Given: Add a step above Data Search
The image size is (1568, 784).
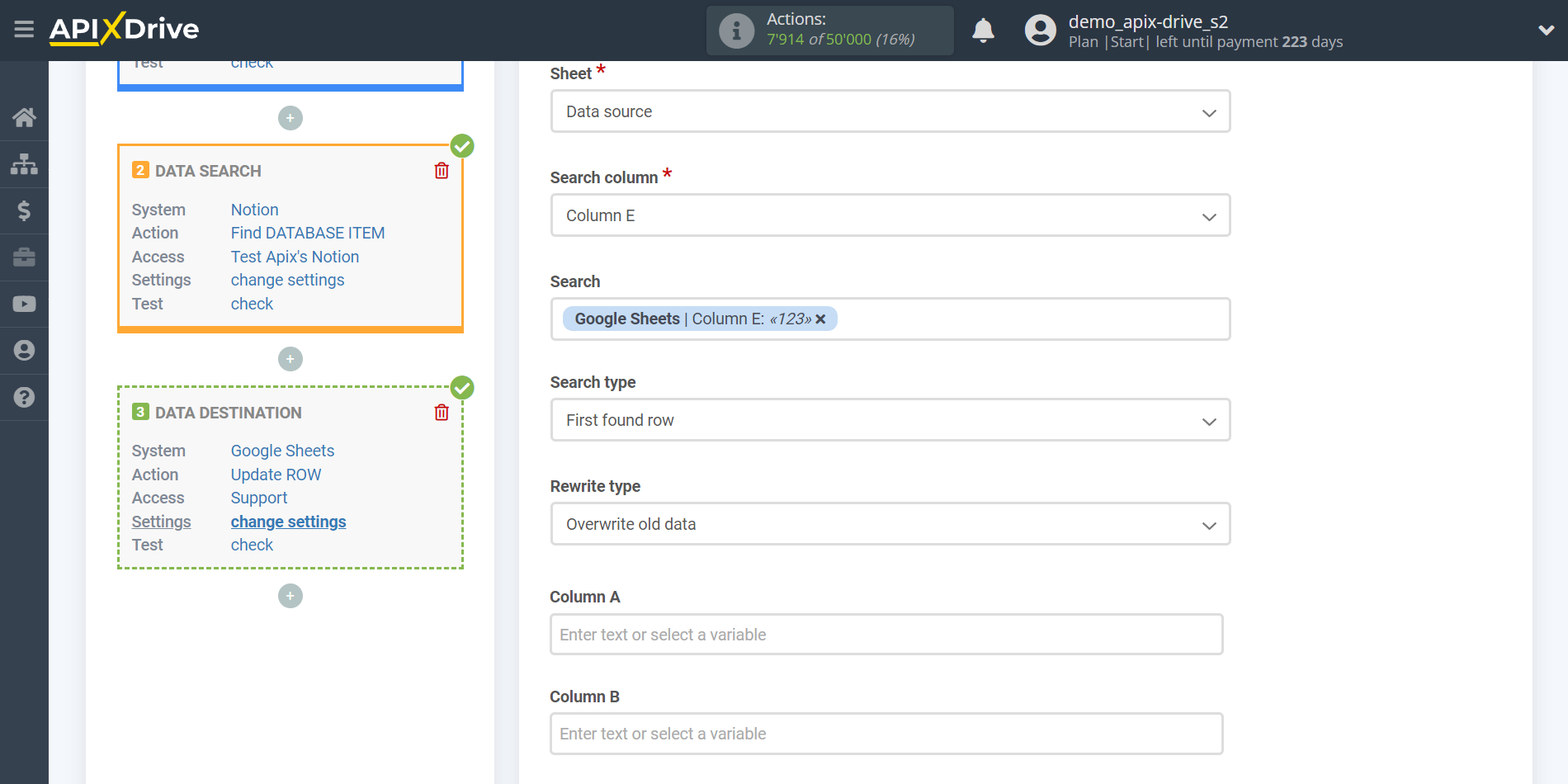Looking at the screenshot, I should [290, 118].
